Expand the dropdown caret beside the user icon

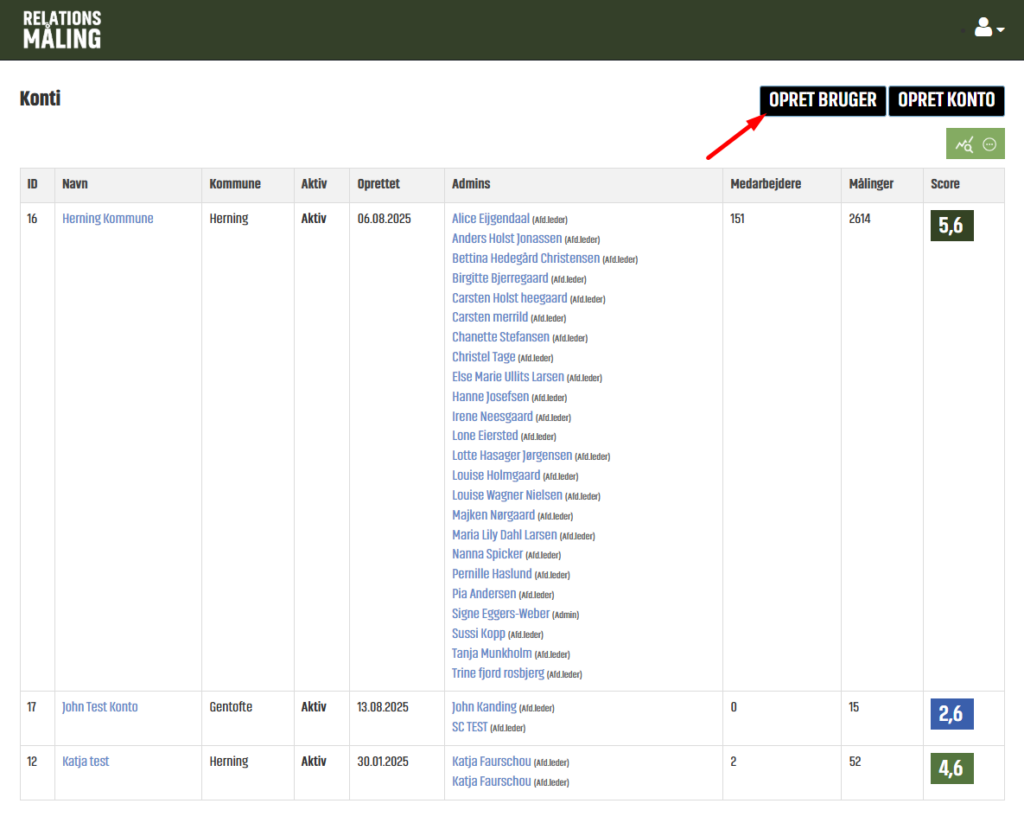[x=1000, y=30]
